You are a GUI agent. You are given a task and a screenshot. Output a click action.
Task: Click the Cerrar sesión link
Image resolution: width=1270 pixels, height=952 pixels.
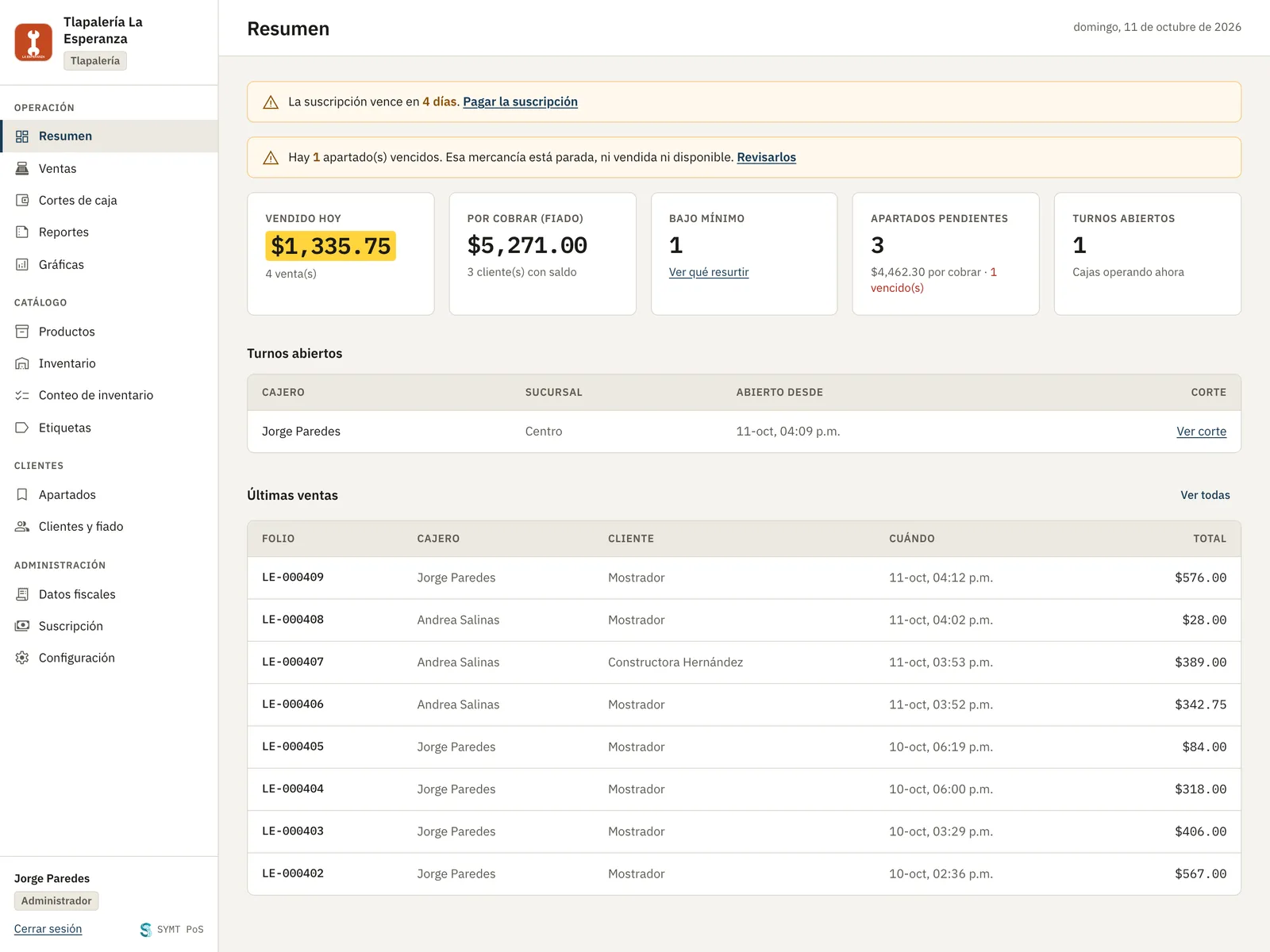[48, 929]
